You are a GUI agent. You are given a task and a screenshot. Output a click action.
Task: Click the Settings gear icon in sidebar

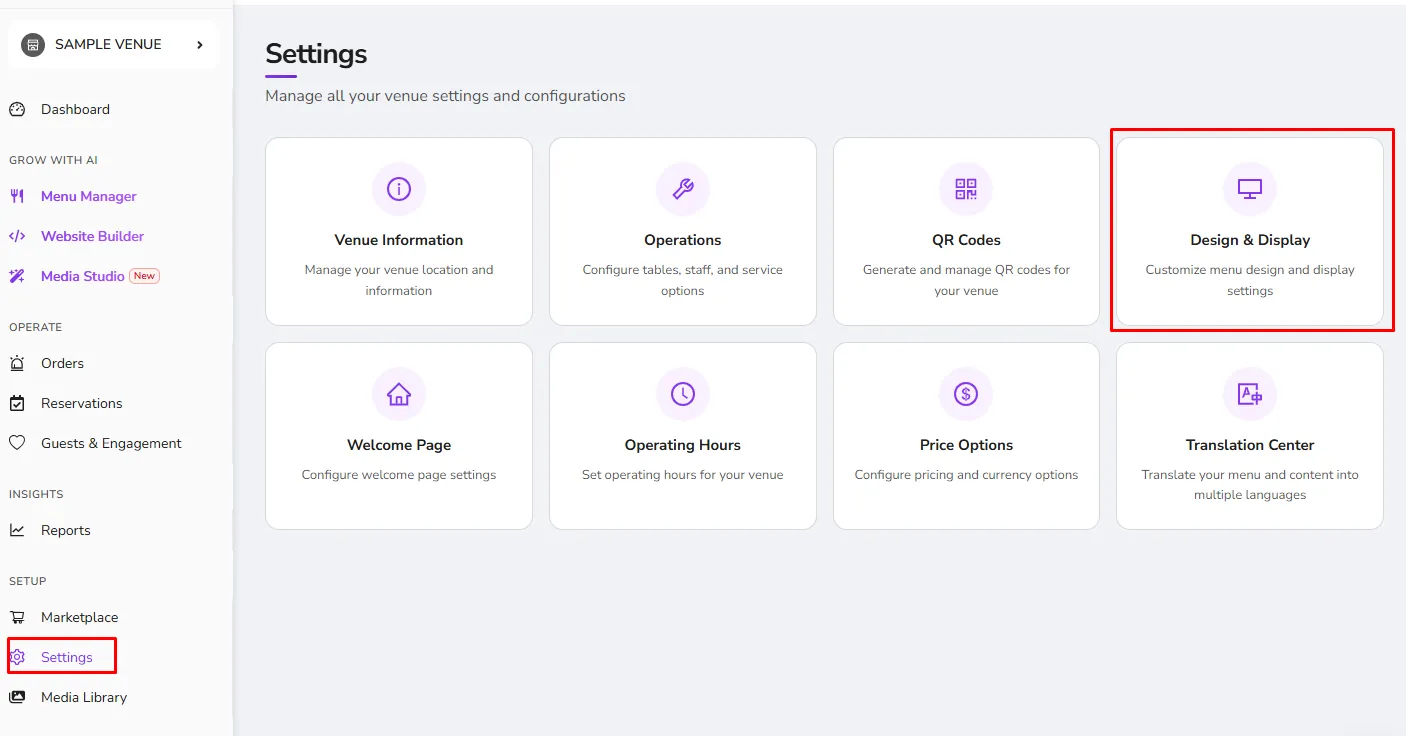[17, 657]
